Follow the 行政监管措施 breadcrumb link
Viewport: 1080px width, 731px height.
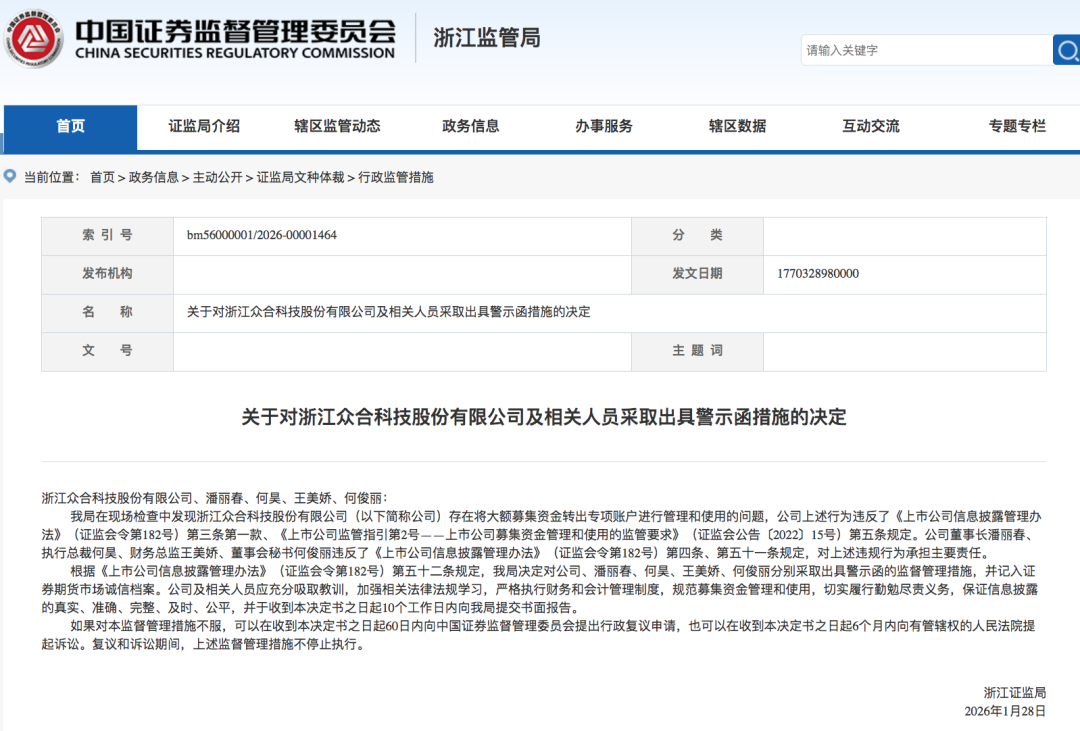point(395,177)
